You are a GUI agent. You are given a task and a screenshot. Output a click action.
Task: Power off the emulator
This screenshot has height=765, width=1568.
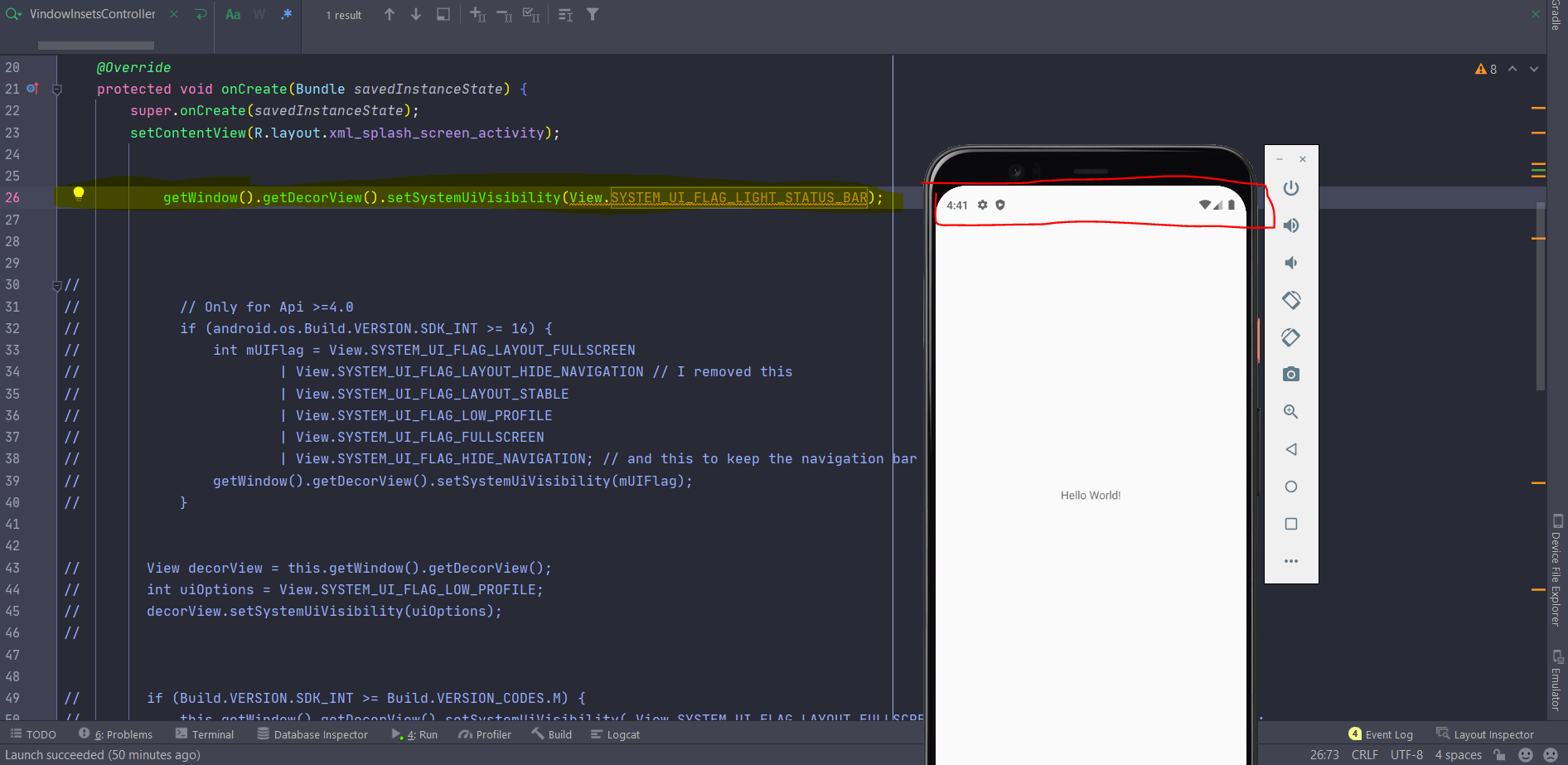pyautogui.click(x=1290, y=188)
